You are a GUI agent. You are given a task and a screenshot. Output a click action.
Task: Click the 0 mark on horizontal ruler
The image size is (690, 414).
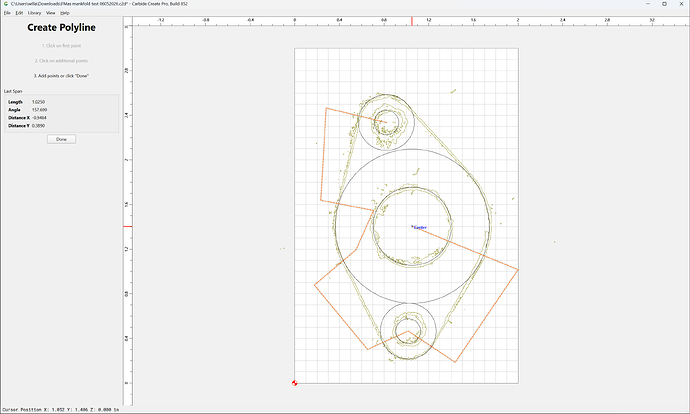click(x=294, y=20)
